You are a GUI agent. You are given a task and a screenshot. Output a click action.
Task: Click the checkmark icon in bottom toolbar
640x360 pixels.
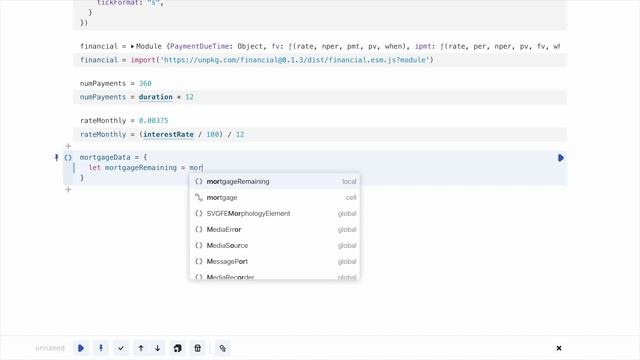tap(121, 348)
